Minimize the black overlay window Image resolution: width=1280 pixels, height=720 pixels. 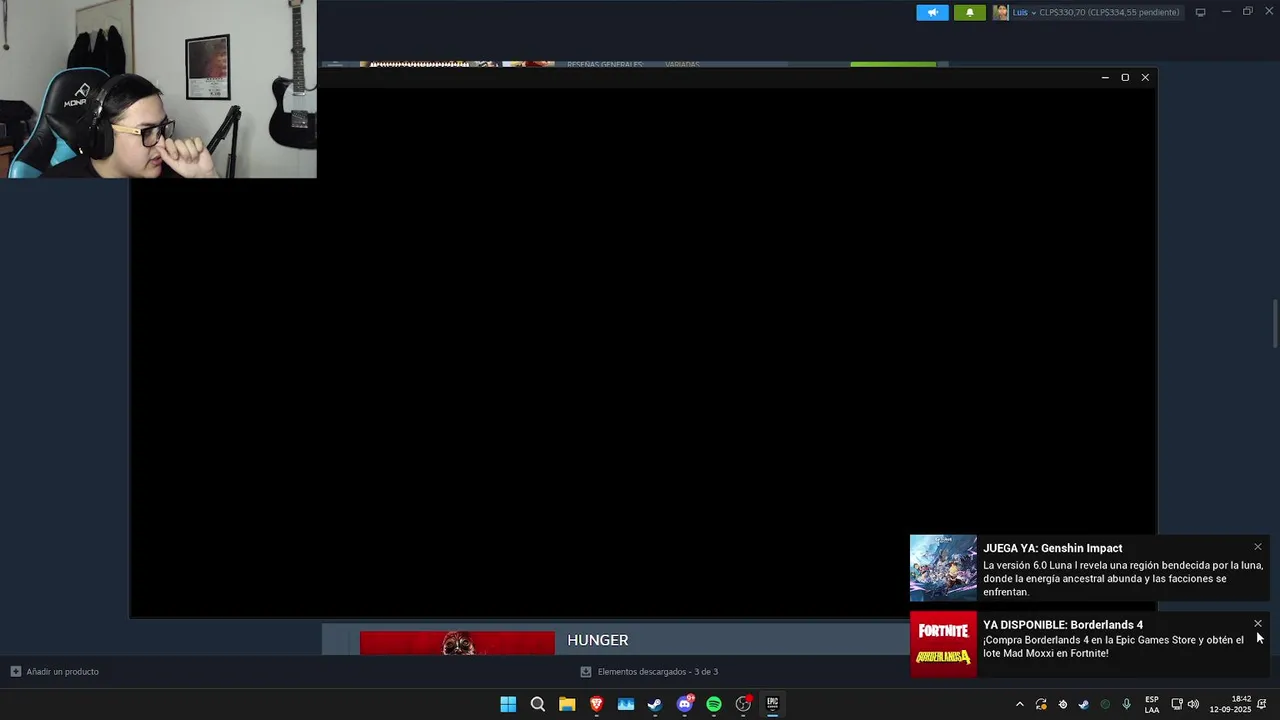[x=1105, y=77]
